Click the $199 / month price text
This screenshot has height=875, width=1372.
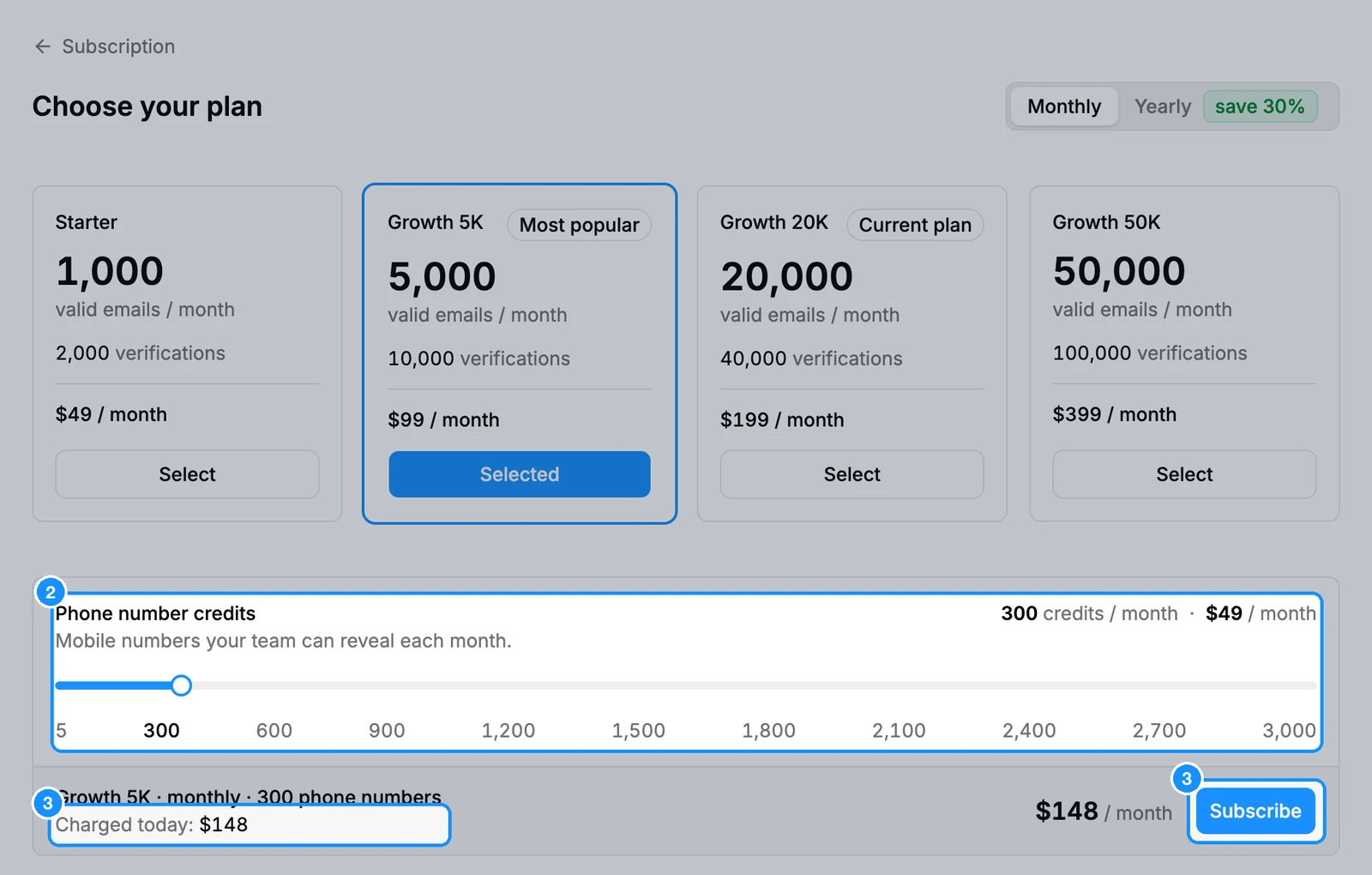click(782, 419)
